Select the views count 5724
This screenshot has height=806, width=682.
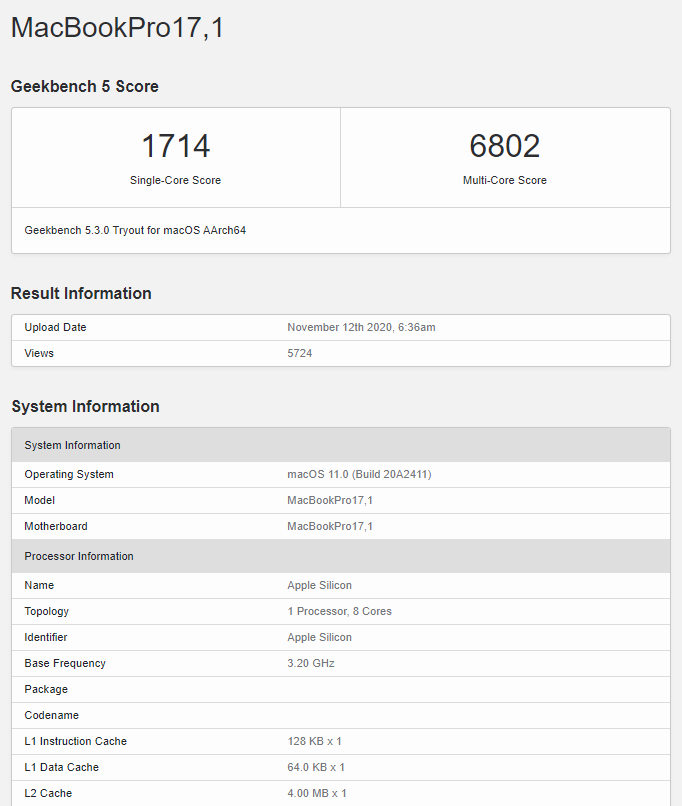coord(300,353)
